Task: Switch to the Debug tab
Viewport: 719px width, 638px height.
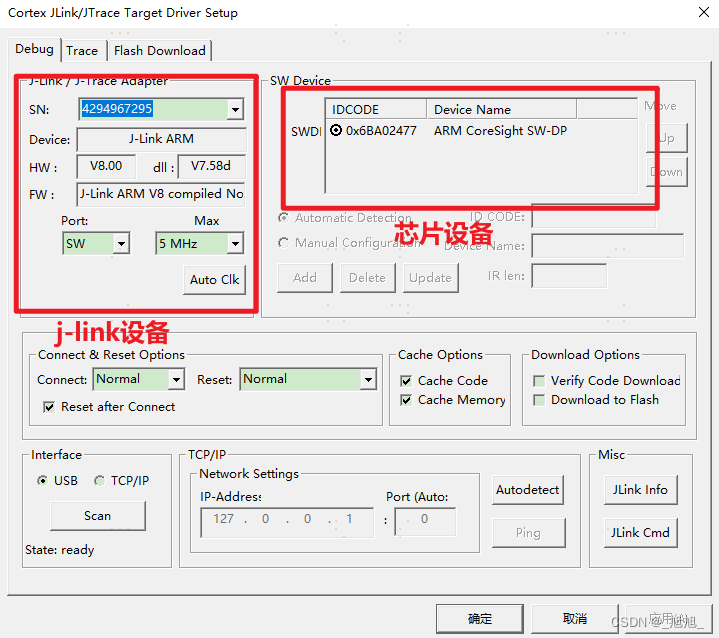Action: 34,49
